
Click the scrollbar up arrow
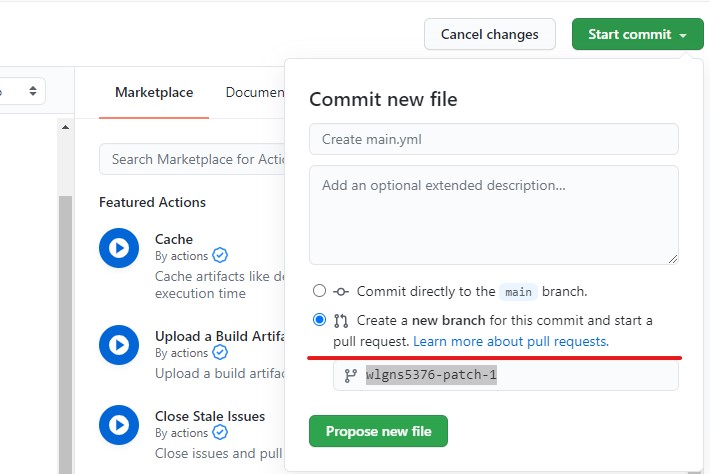(65, 127)
